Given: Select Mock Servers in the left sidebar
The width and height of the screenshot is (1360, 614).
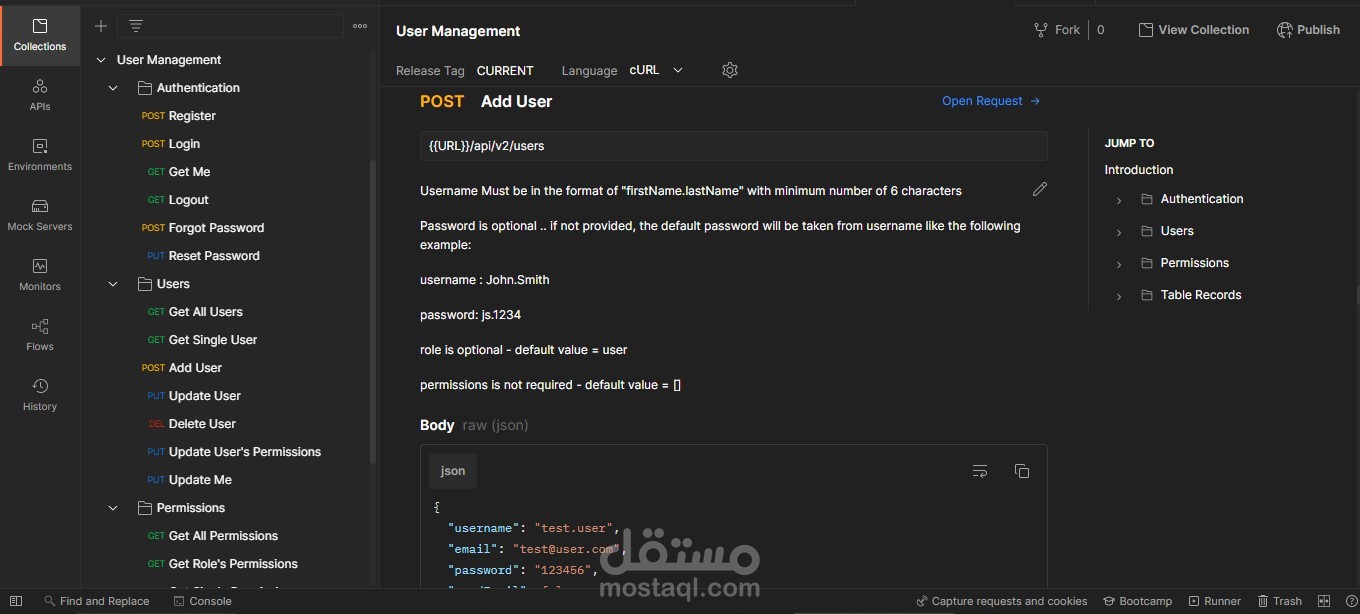Looking at the screenshot, I should (40, 215).
